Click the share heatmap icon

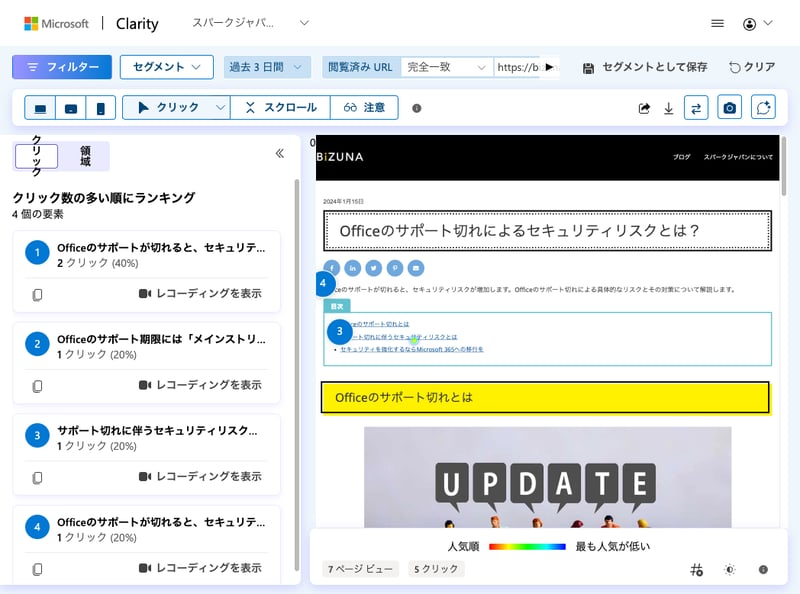(644, 108)
